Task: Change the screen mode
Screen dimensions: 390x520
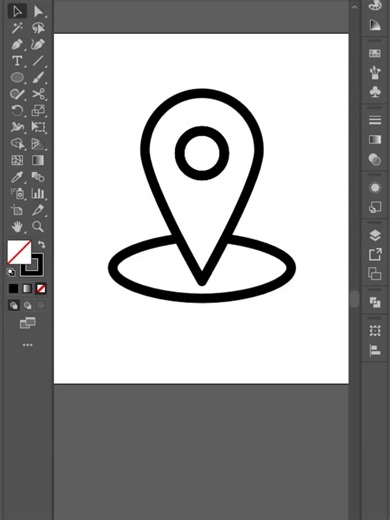Action: coord(27,323)
